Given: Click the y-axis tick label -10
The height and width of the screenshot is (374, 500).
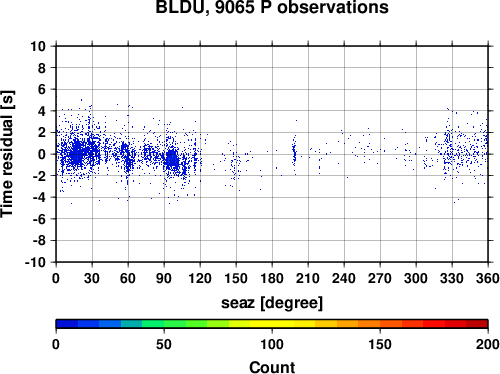Looking at the screenshot, I should (x=35, y=262).
